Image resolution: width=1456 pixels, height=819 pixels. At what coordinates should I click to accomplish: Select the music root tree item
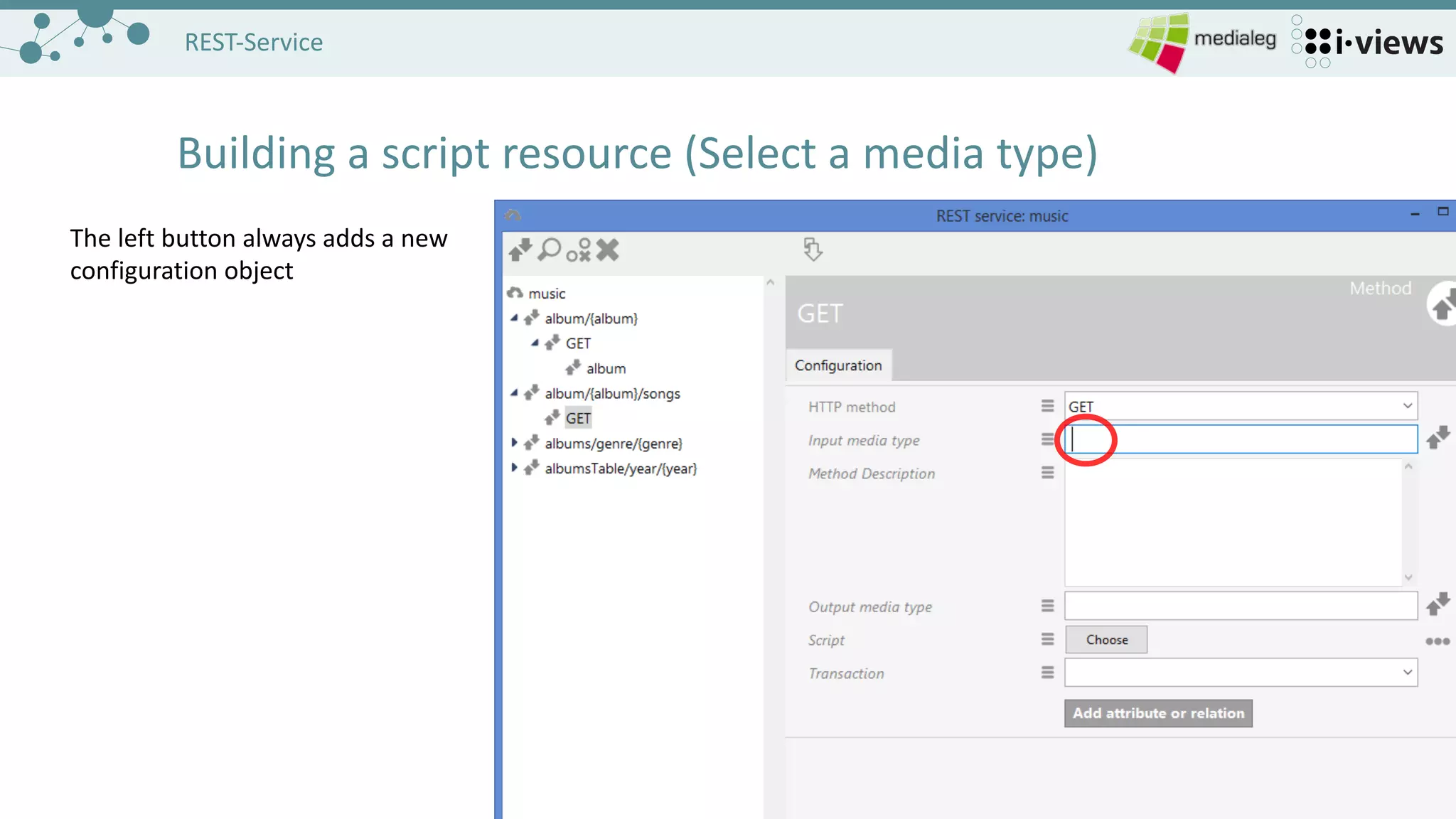point(547,294)
